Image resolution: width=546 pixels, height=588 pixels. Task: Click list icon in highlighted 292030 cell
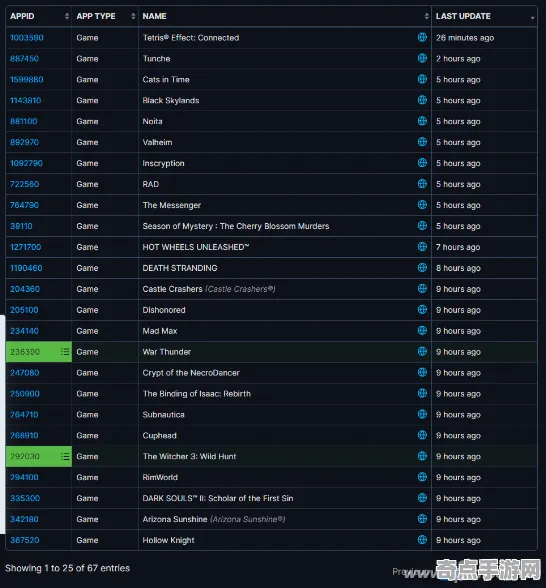pos(65,456)
